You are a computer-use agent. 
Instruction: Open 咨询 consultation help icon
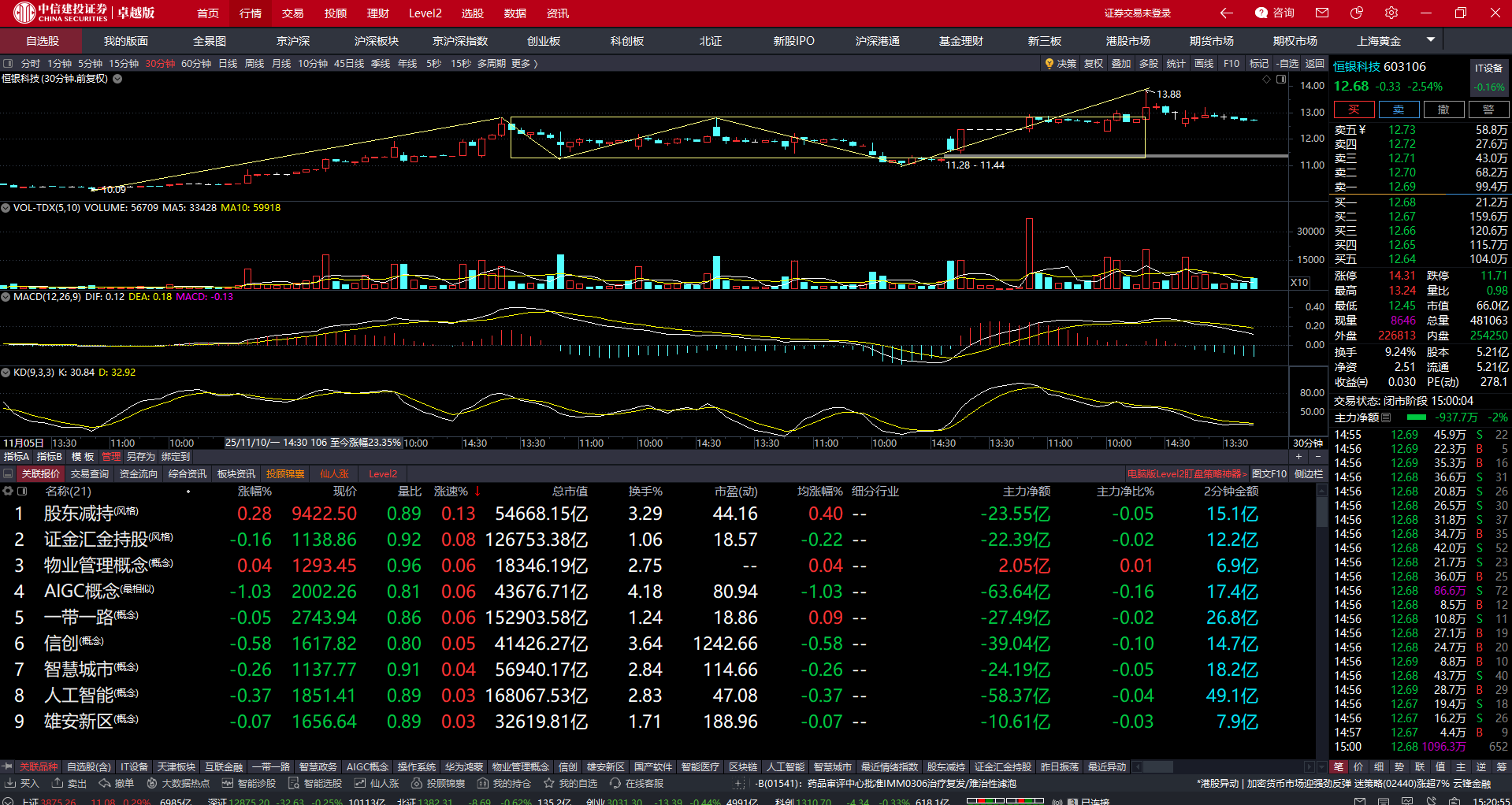(1274, 13)
